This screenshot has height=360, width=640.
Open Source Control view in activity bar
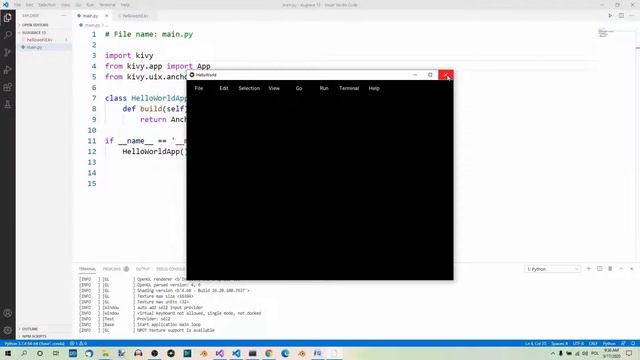tap(7, 52)
